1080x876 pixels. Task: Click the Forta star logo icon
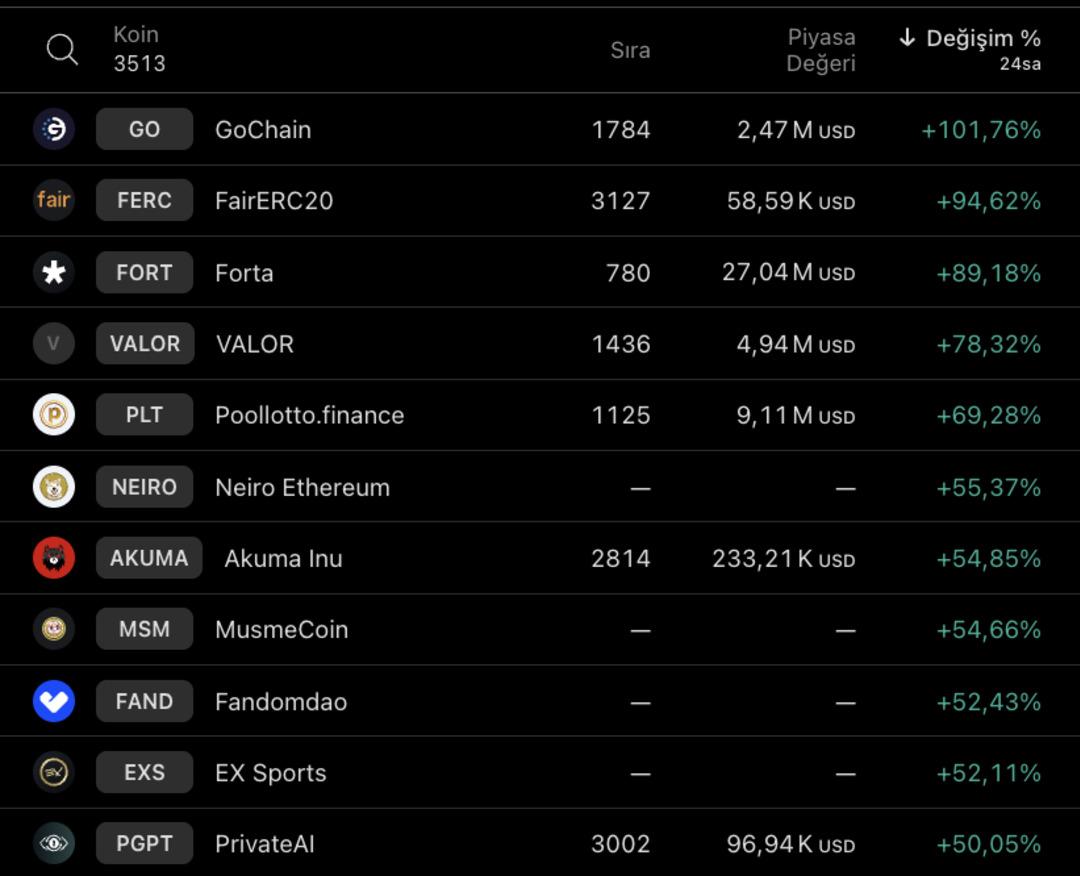click(54, 272)
